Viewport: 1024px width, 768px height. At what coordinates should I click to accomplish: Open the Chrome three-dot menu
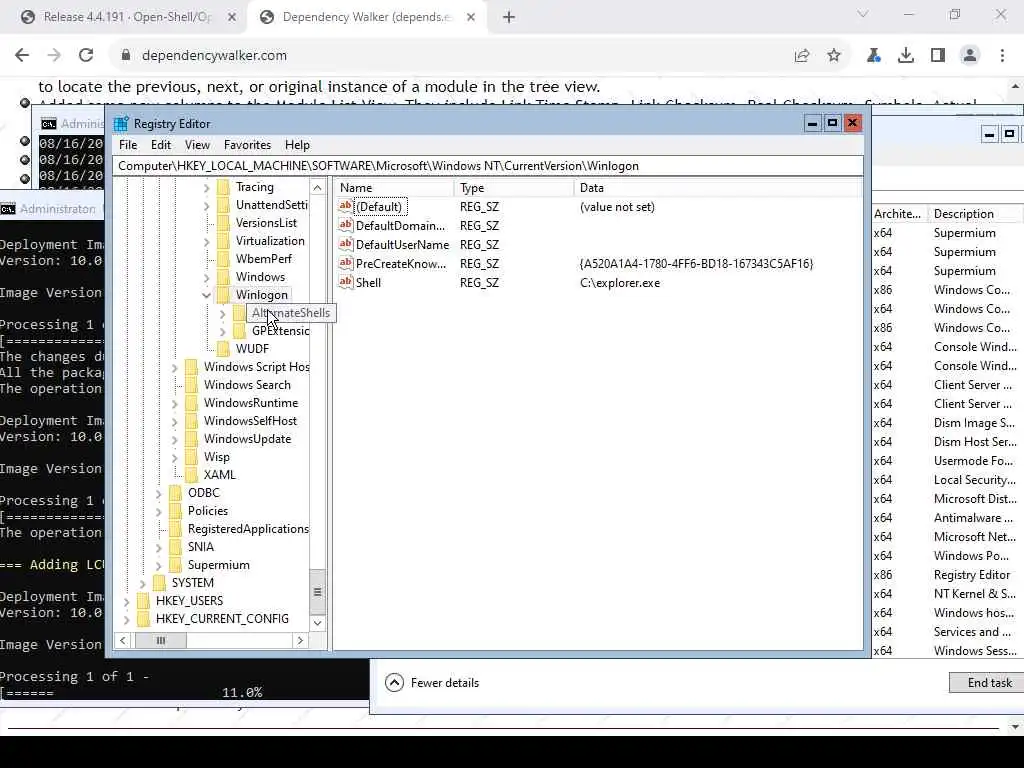coord(1002,56)
